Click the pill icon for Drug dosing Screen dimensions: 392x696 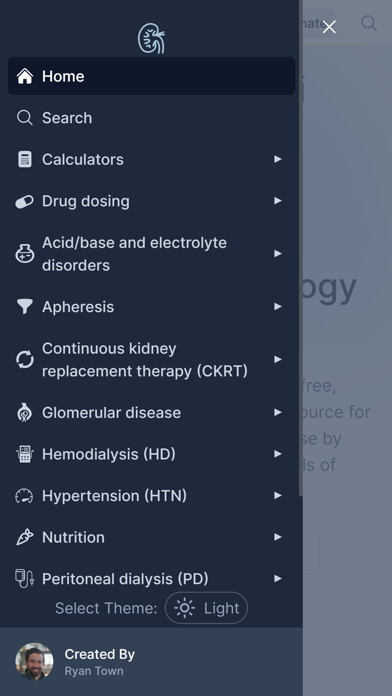click(x=24, y=202)
